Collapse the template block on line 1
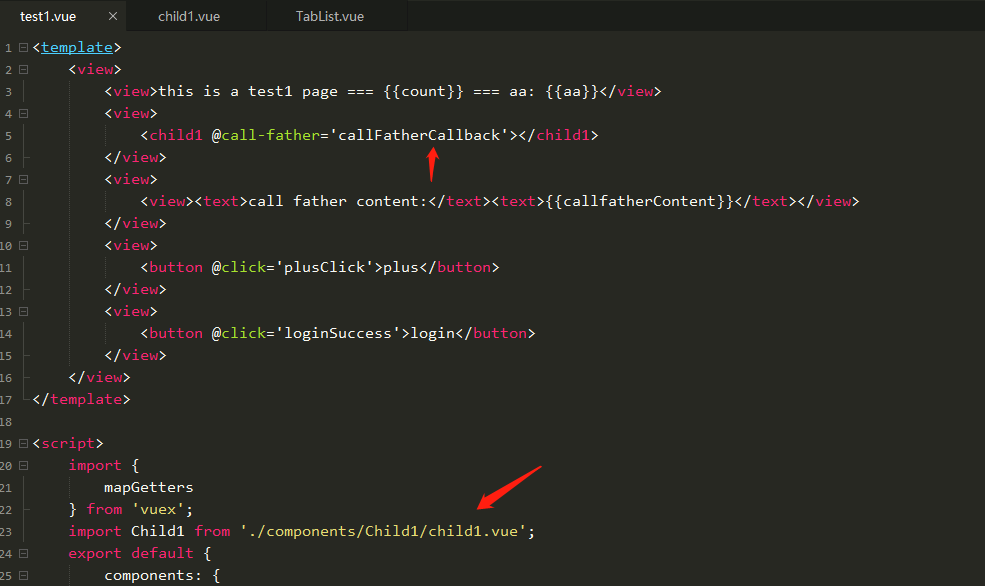This screenshot has width=985, height=586. coord(23,47)
